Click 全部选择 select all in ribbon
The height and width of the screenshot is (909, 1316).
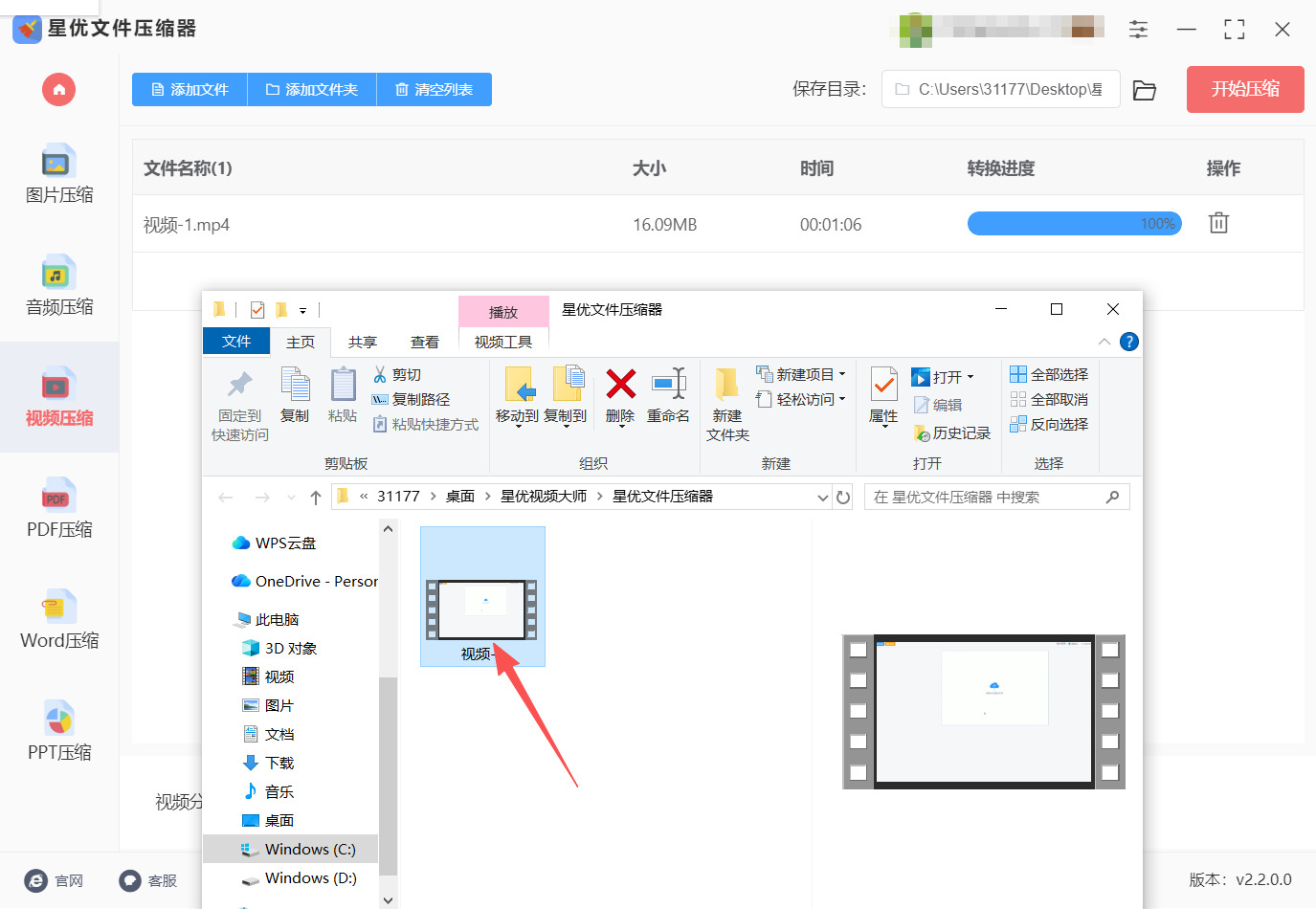click(x=1049, y=375)
